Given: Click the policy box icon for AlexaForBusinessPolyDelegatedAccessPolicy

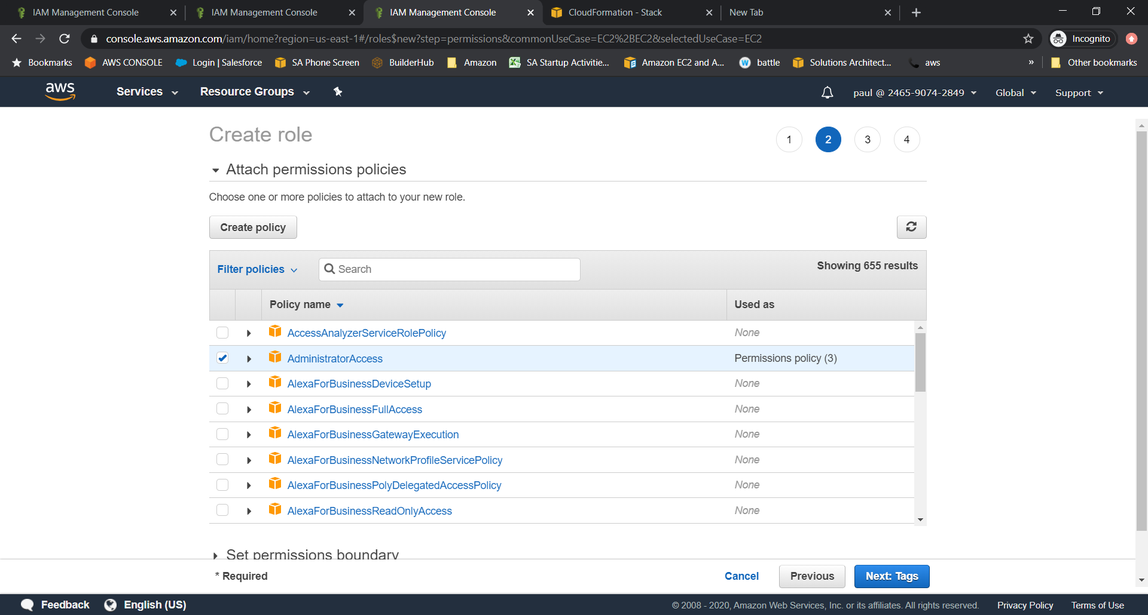Looking at the screenshot, I should [275, 484].
